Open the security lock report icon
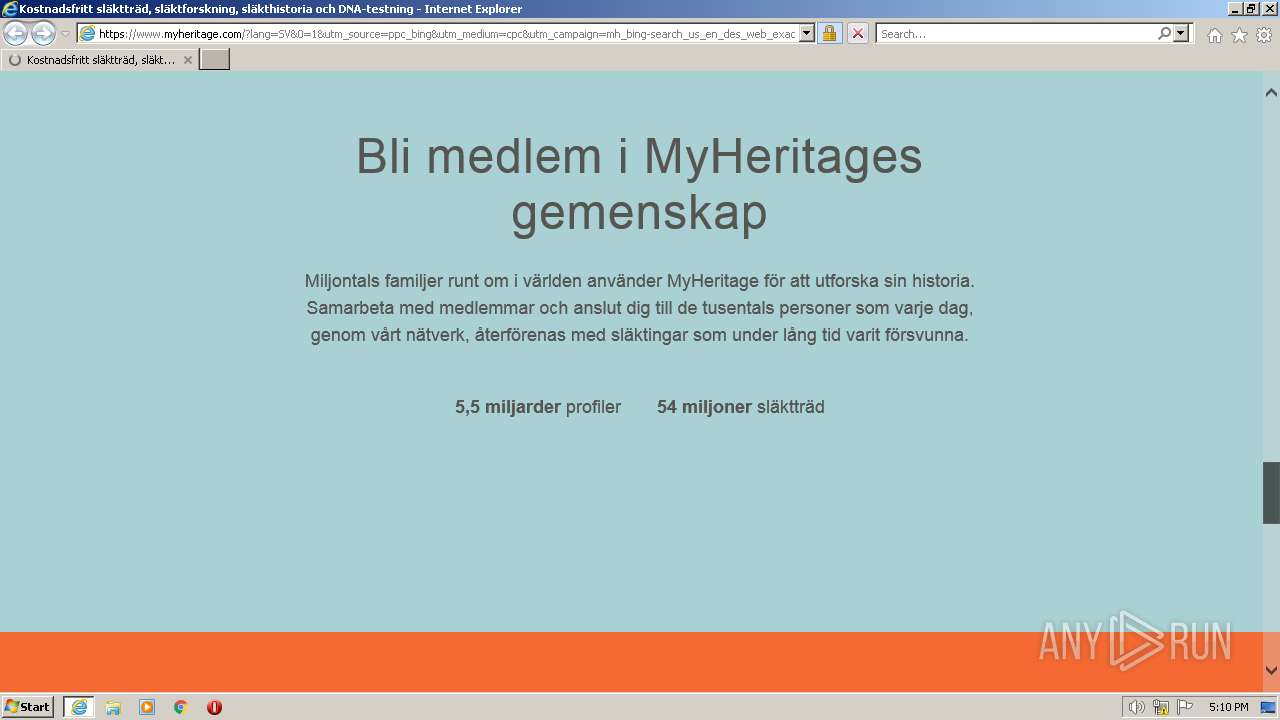This screenshot has height=720, width=1280. pyautogui.click(x=829, y=33)
